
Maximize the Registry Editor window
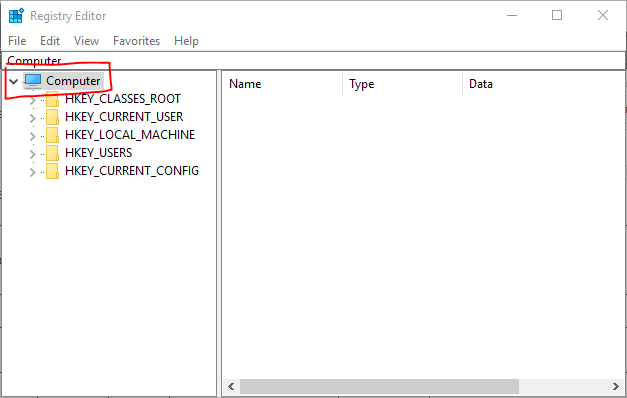[x=557, y=16]
